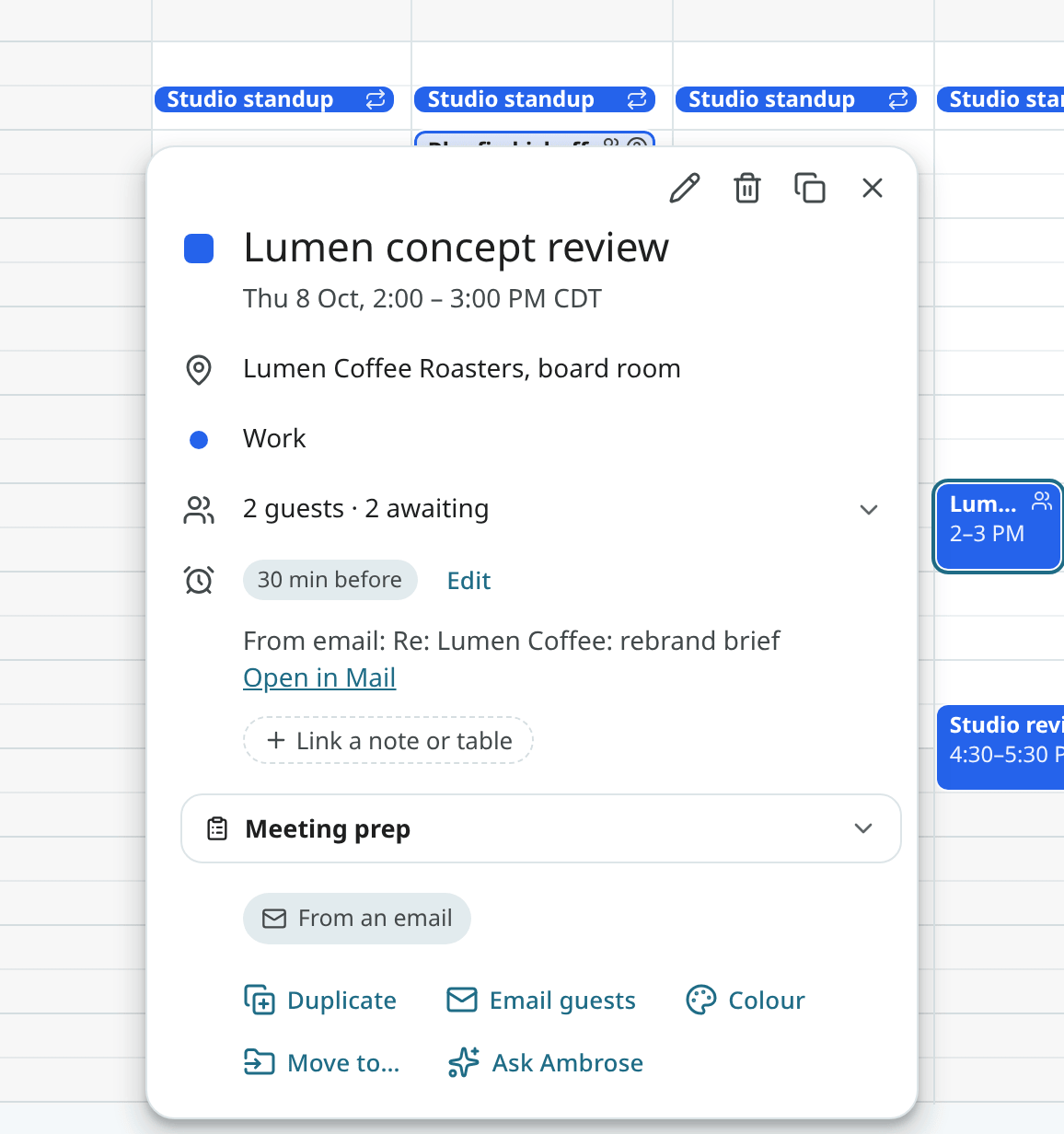Open in Mail link
This screenshot has height=1134, width=1064.
tap(319, 677)
